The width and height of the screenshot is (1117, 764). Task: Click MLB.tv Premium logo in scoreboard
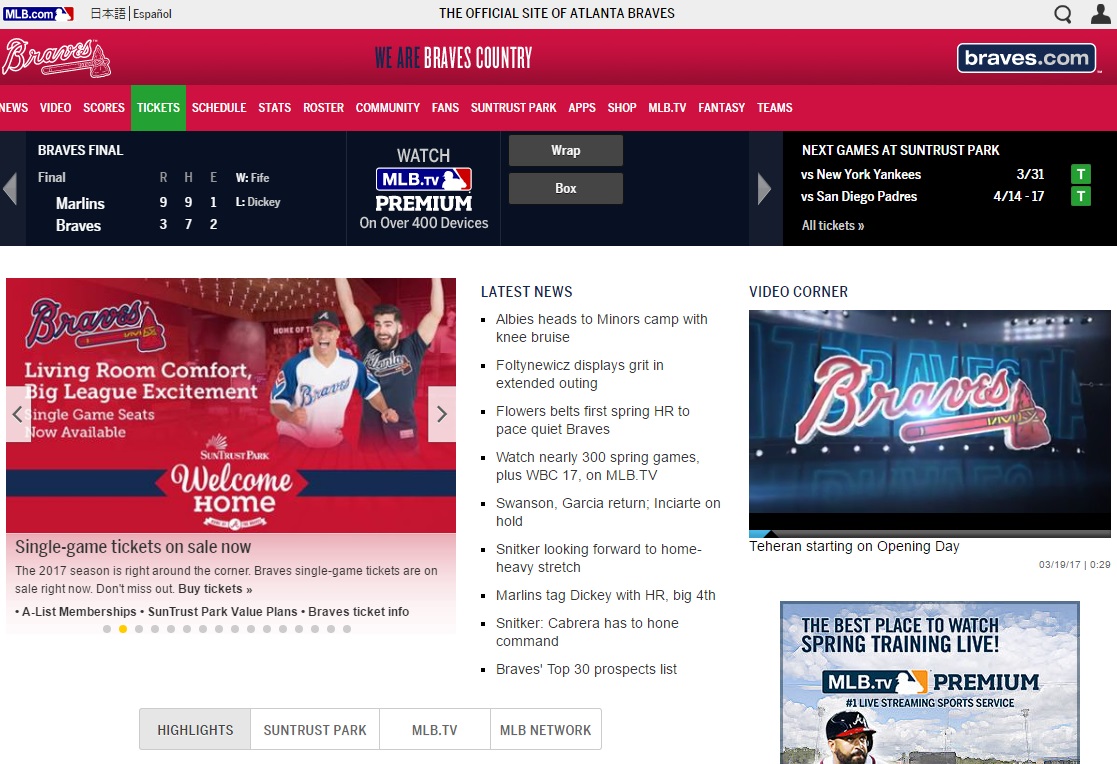(x=424, y=189)
